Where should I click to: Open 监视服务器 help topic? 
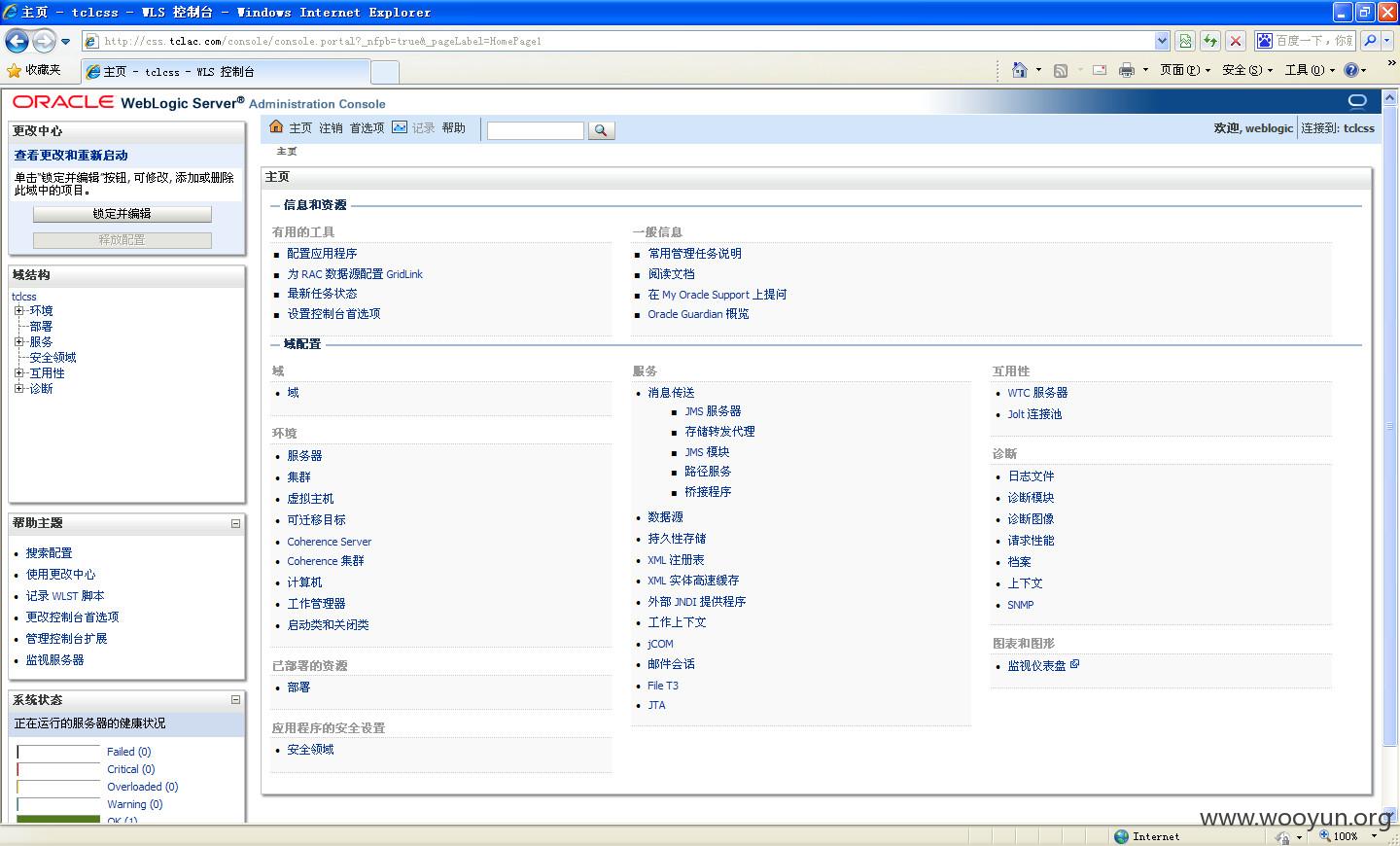tap(54, 660)
